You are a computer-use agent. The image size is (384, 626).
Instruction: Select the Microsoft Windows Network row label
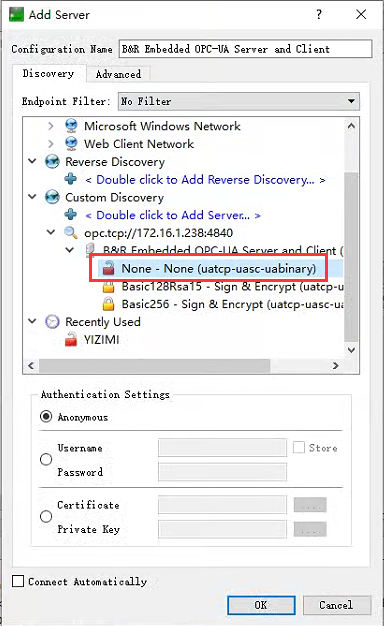162,126
